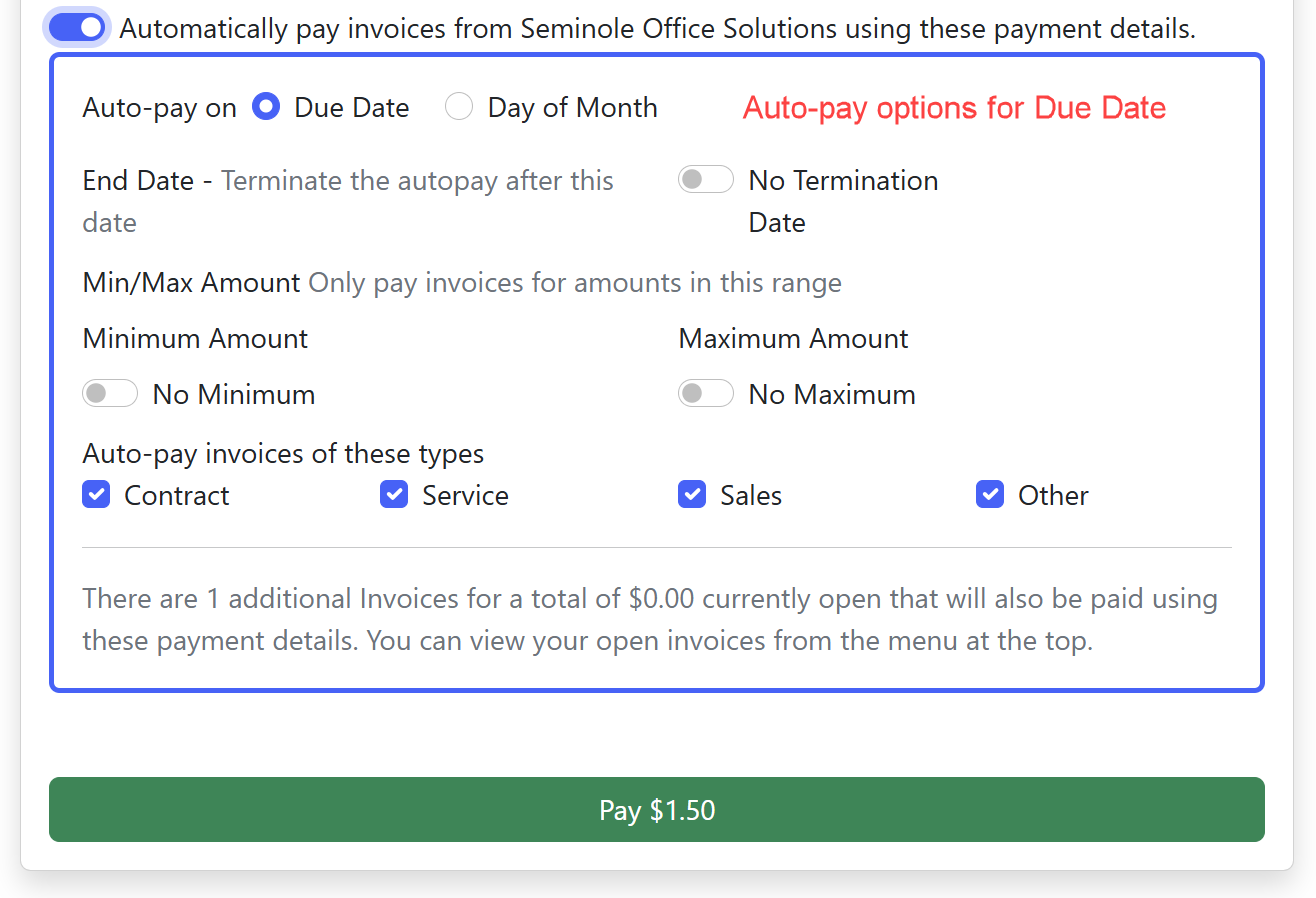Select the "Due Date" auto-pay option

tap(265, 106)
